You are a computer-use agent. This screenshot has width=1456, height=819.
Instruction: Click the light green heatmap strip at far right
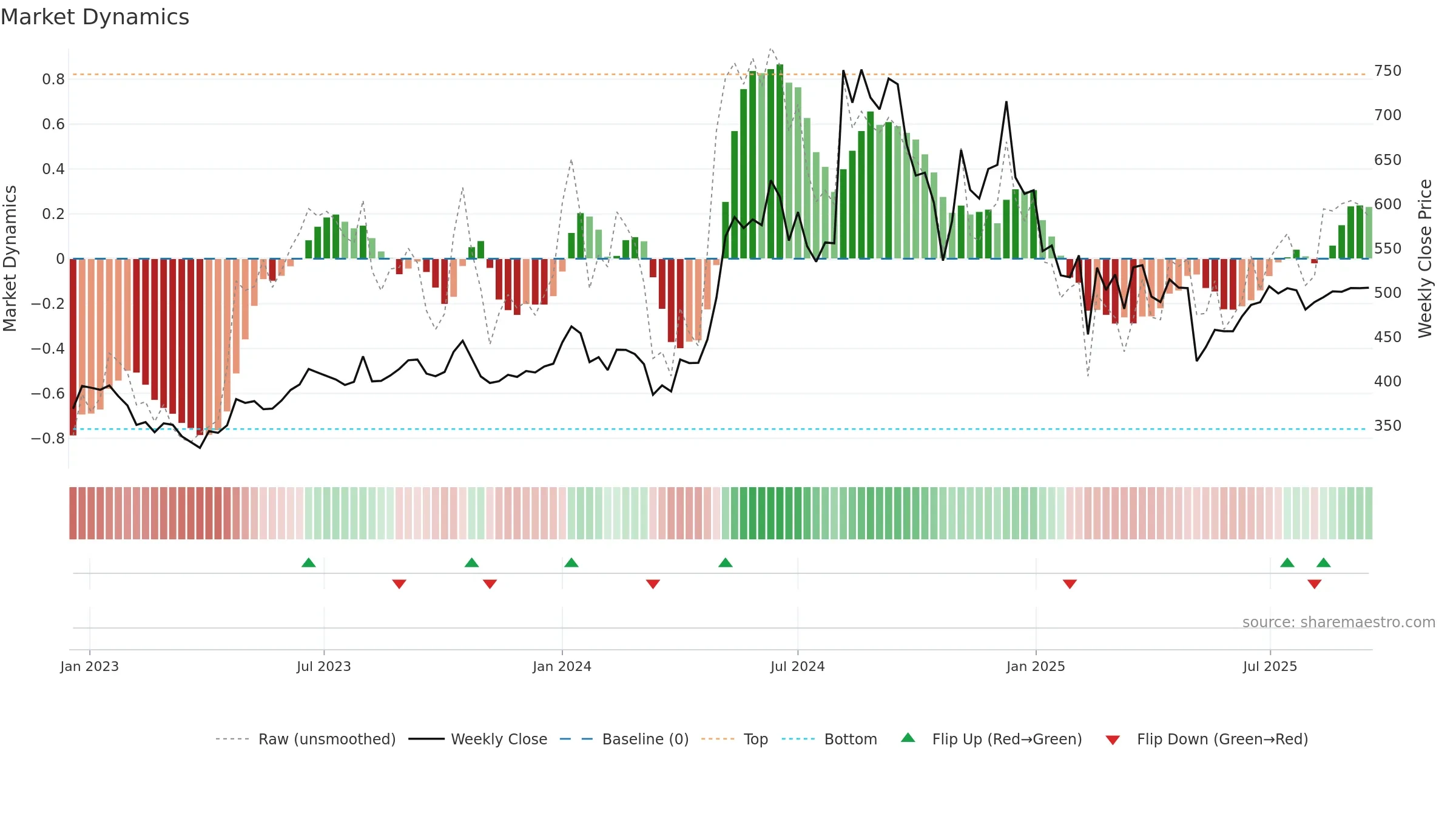point(1369,513)
